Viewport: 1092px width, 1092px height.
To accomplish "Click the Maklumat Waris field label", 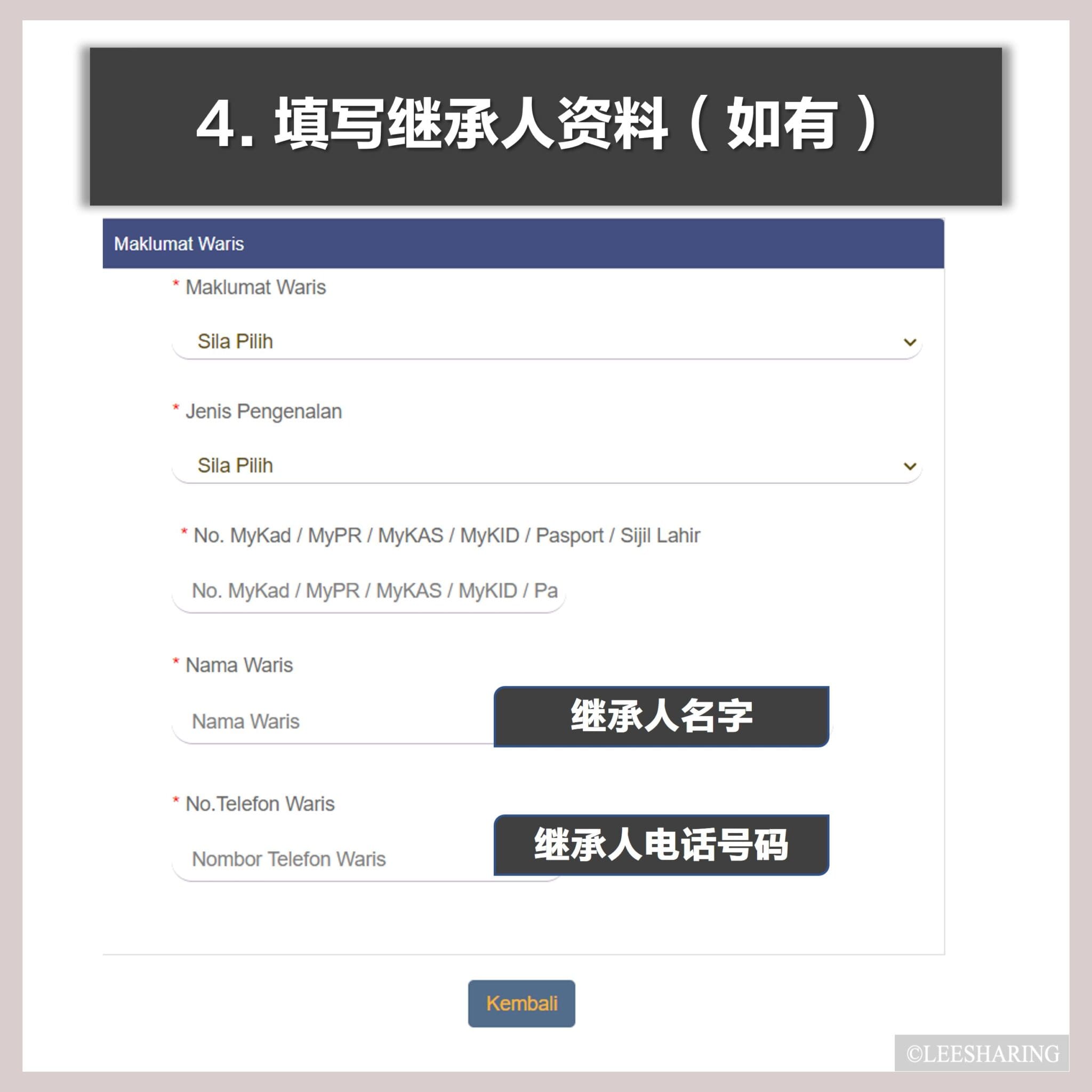I will (x=255, y=287).
